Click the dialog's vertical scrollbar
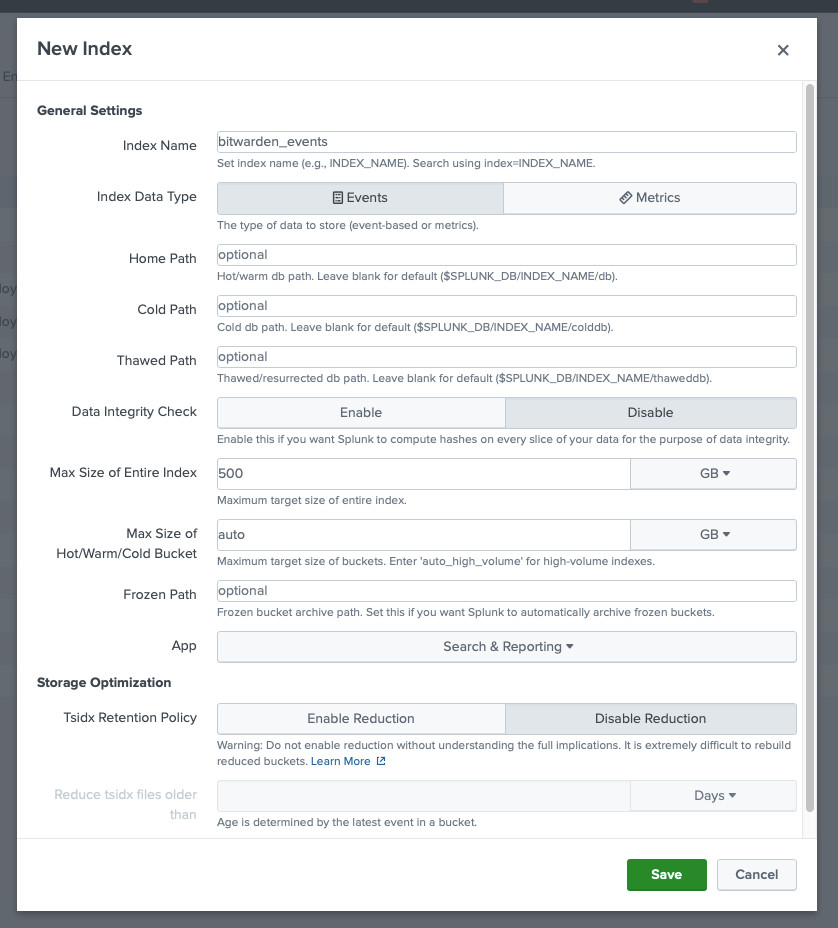This screenshot has height=928, width=838. click(x=809, y=400)
